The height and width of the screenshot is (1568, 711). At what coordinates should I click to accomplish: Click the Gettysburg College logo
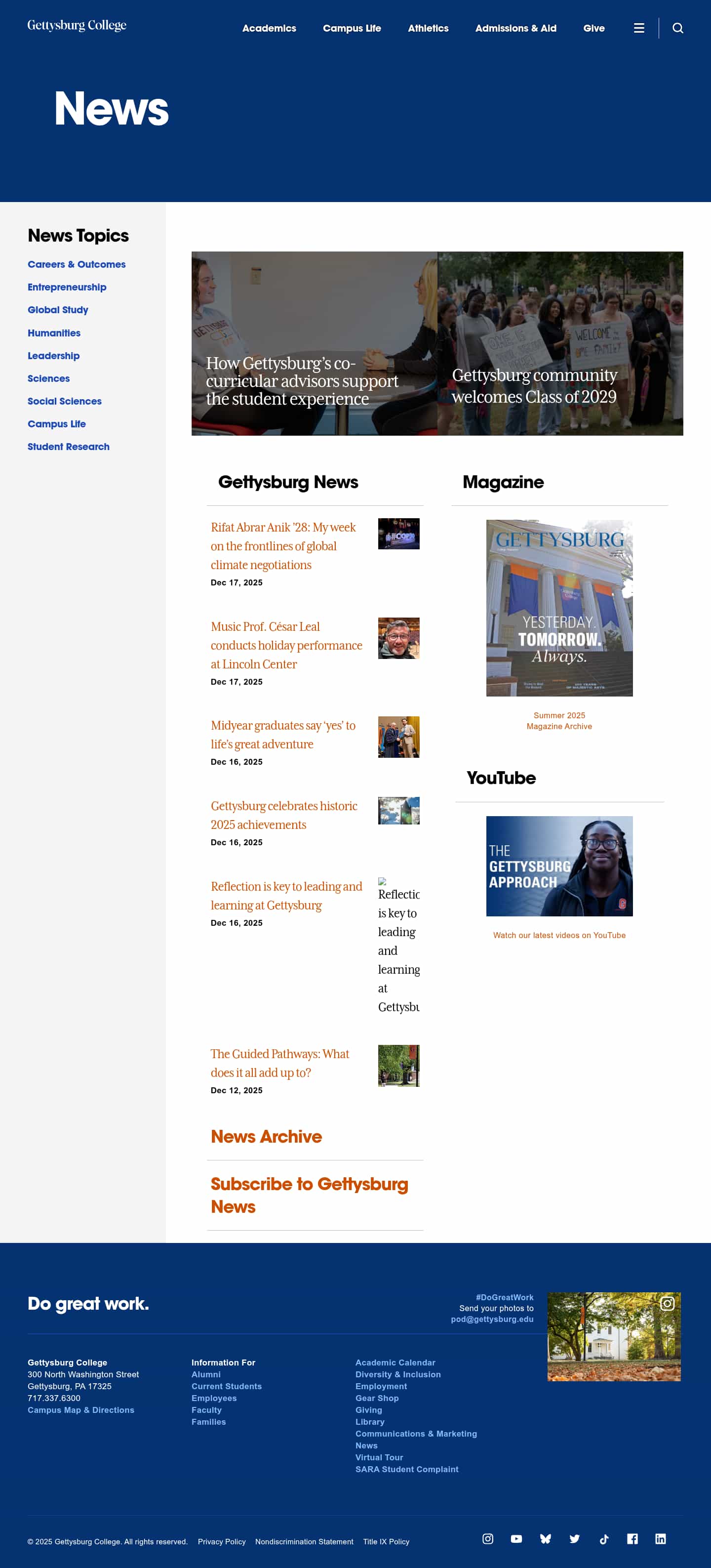coord(77,26)
